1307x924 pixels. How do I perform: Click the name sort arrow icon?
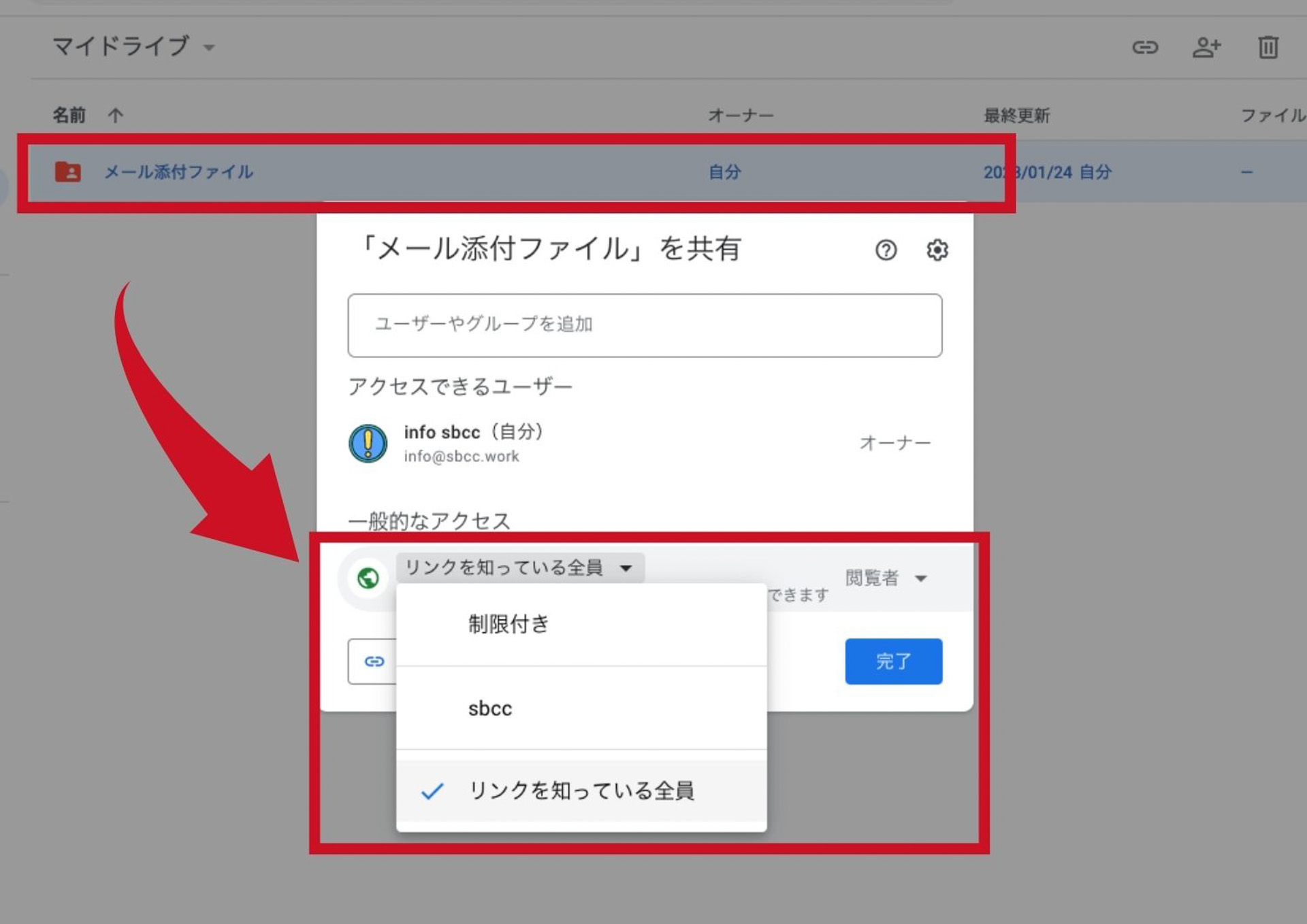pos(115,116)
